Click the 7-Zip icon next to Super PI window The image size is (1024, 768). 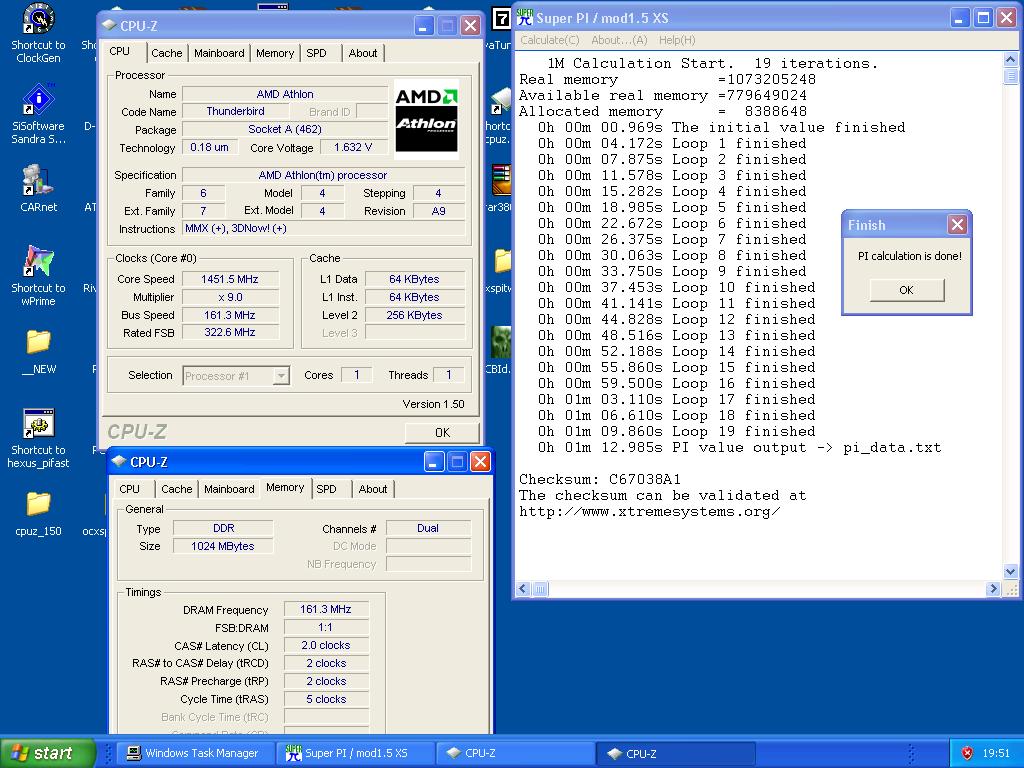[x=500, y=18]
